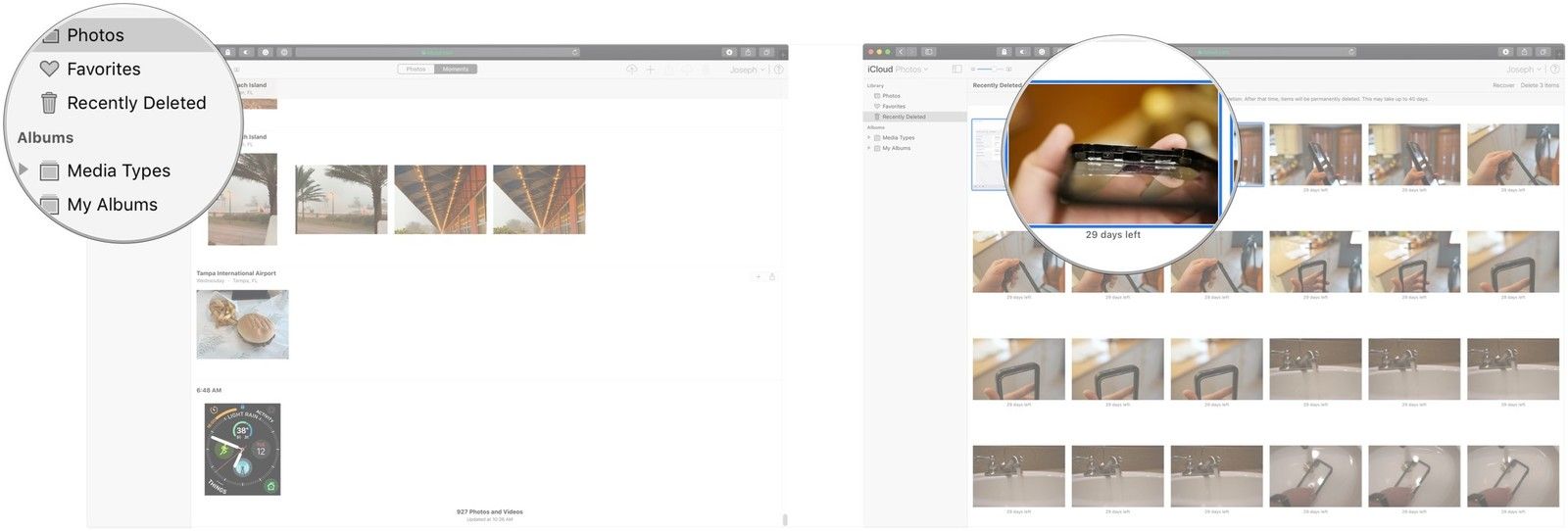The width and height of the screenshot is (1568, 531).
Task: Expand Media Types using the disclosure triangle
Action: (x=24, y=170)
